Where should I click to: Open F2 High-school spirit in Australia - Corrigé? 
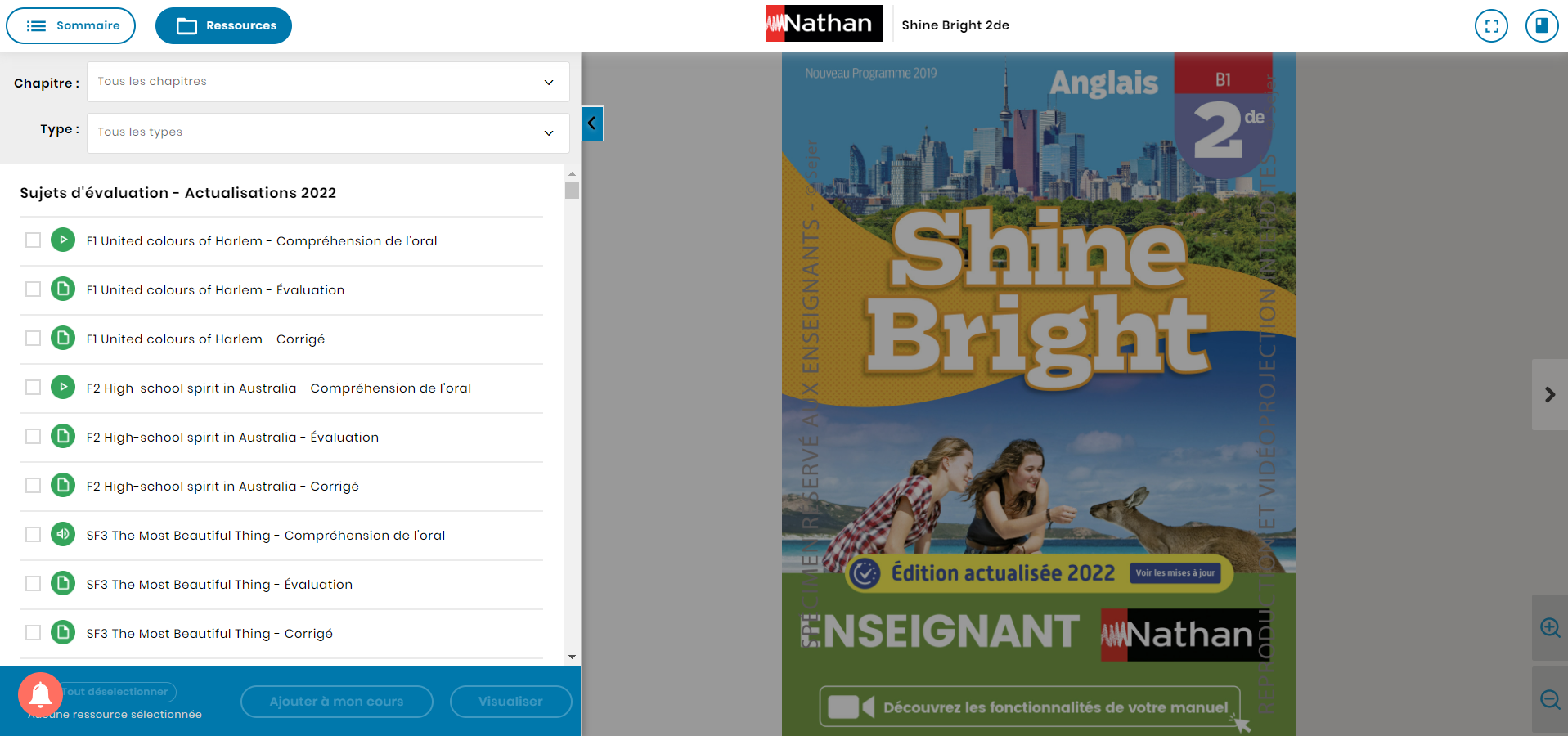tap(222, 487)
